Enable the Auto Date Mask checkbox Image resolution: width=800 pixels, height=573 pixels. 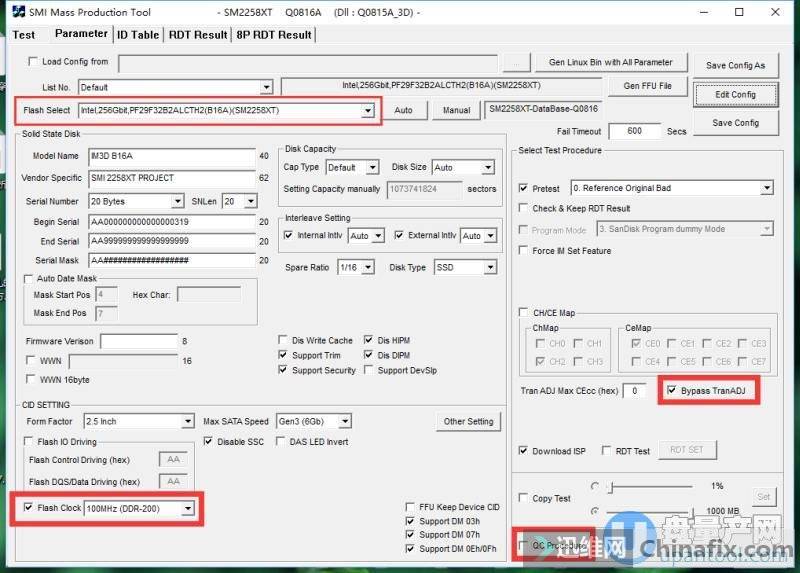pos(29,279)
